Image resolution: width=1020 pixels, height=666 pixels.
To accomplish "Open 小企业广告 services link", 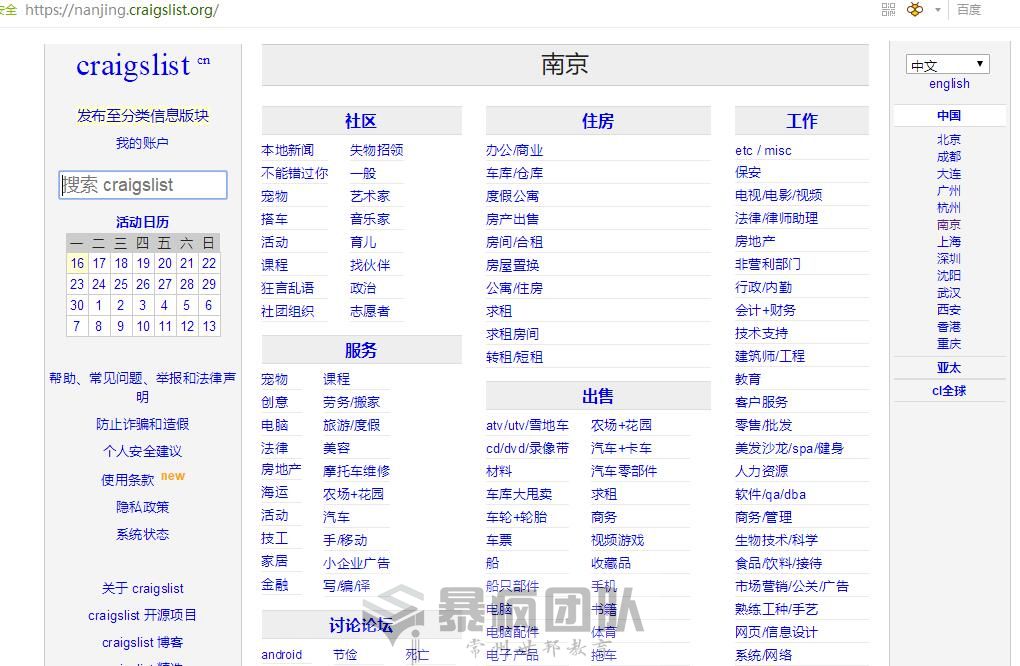I will 356,563.
